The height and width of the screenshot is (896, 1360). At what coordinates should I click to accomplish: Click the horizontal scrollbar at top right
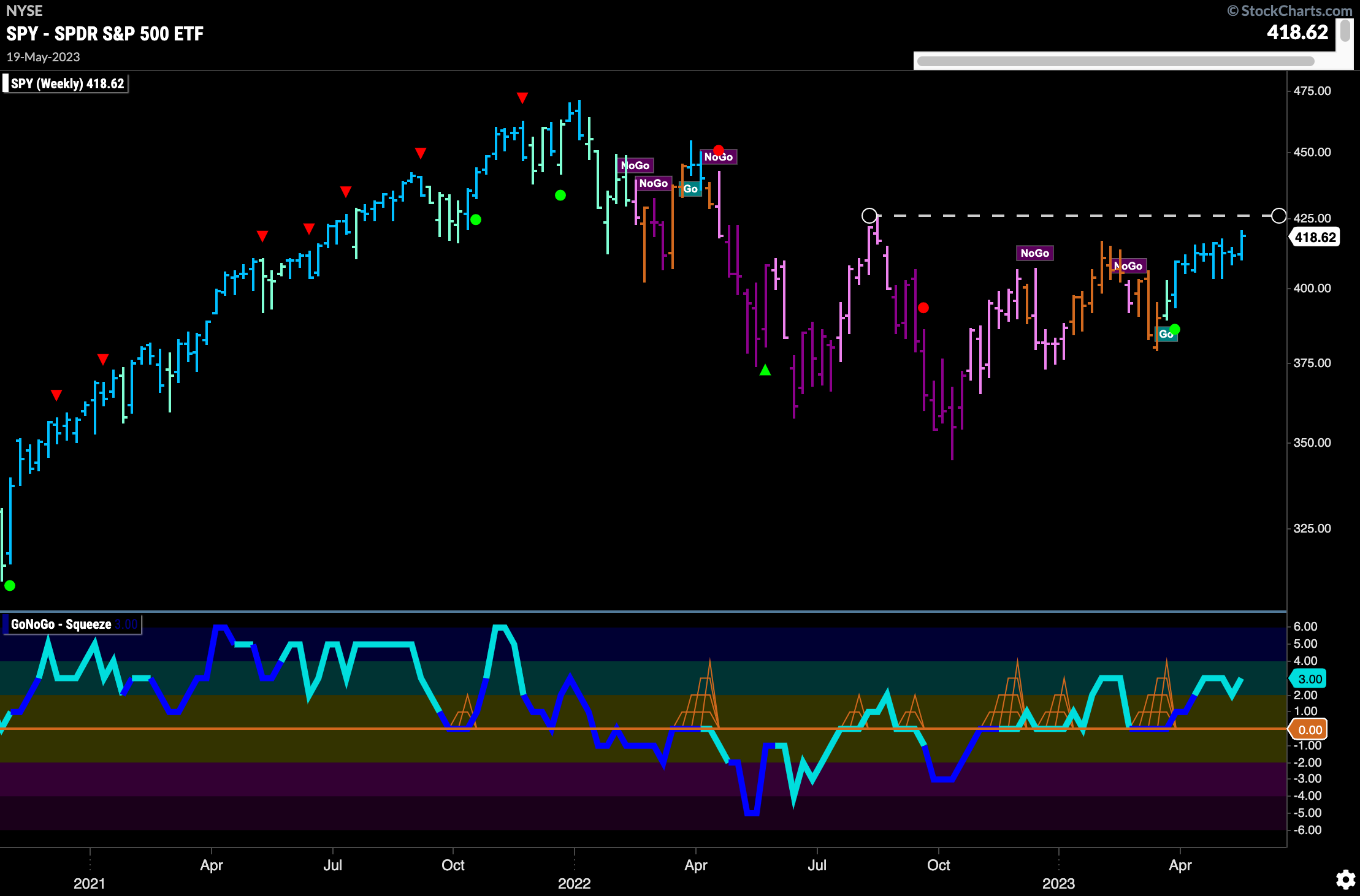[1115, 61]
